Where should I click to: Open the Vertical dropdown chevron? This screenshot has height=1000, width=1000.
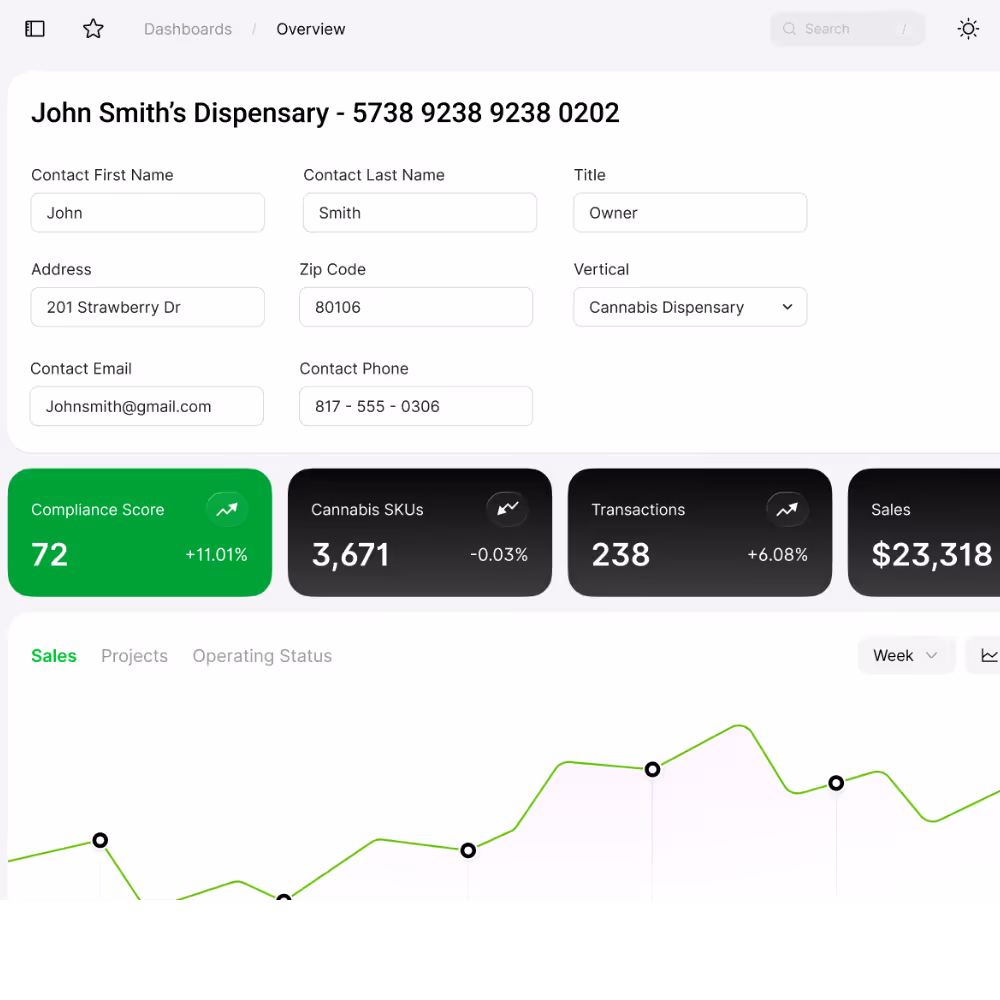[788, 307]
